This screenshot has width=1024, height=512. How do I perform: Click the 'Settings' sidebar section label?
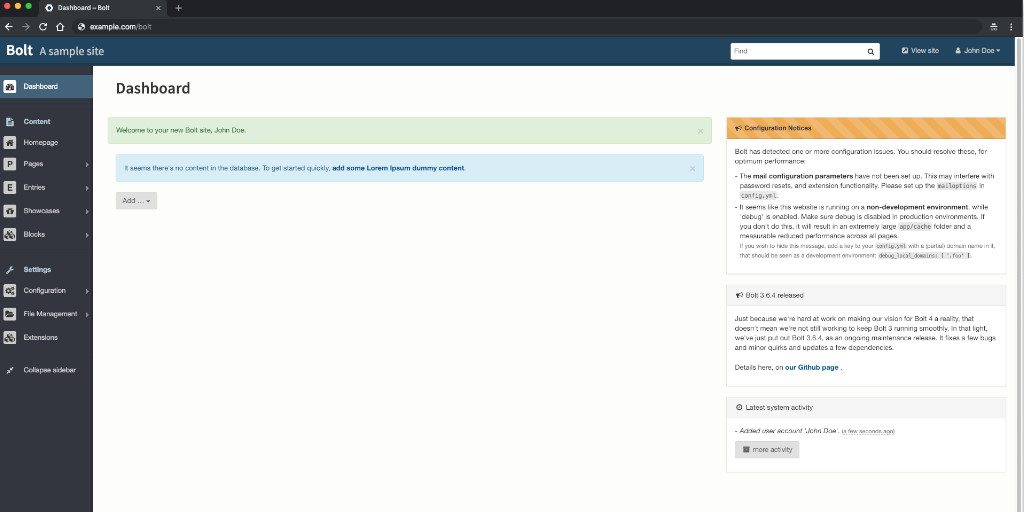37,270
